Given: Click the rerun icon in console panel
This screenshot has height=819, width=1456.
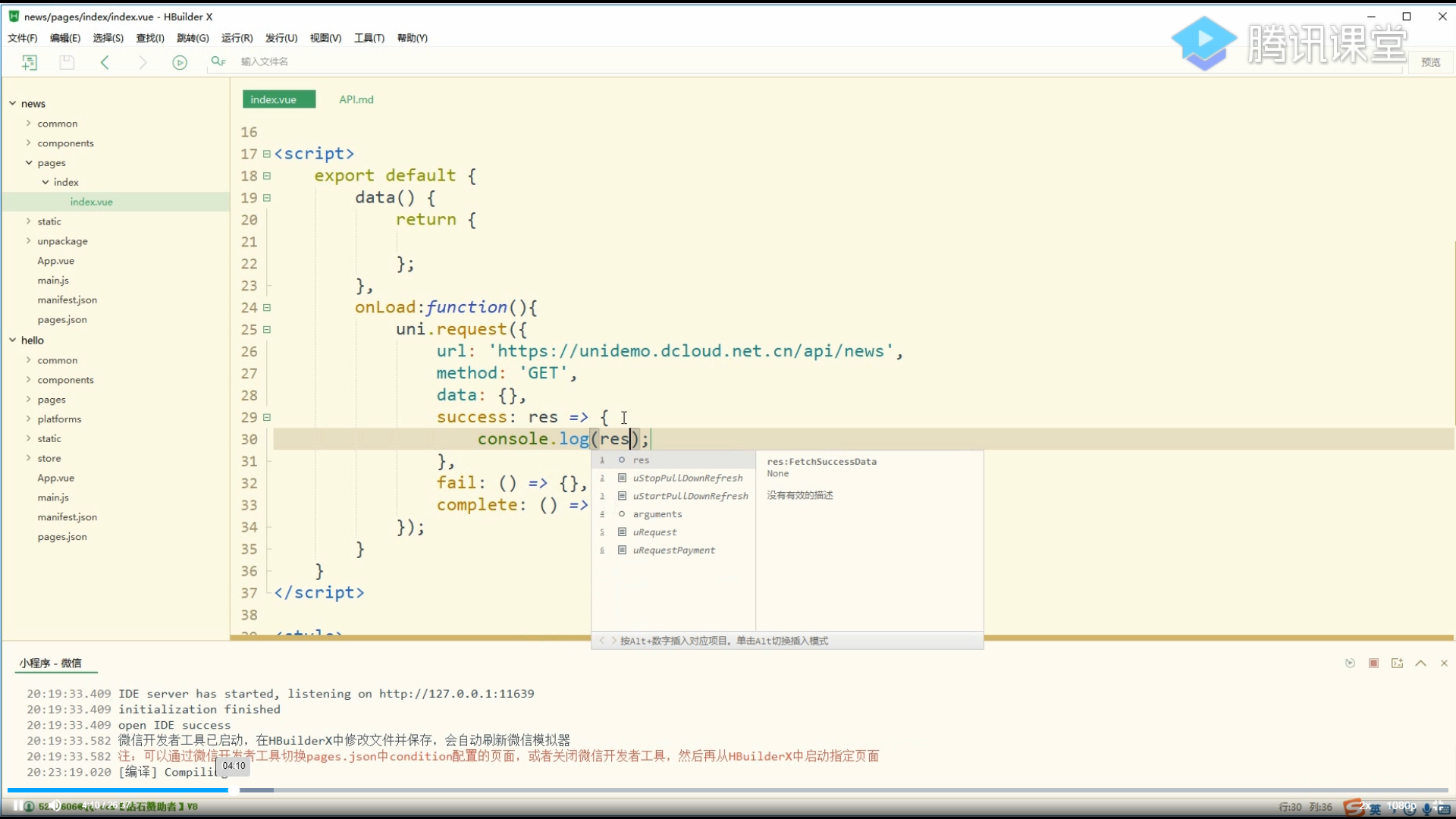Looking at the screenshot, I should point(1350,663).
